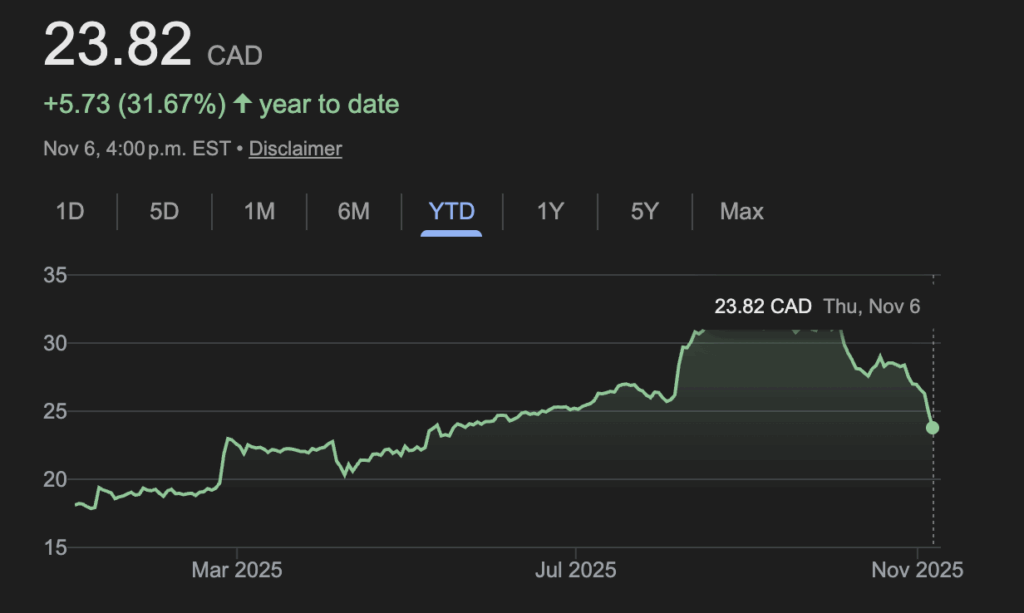Select the 5D time range tab

(164, 212)
